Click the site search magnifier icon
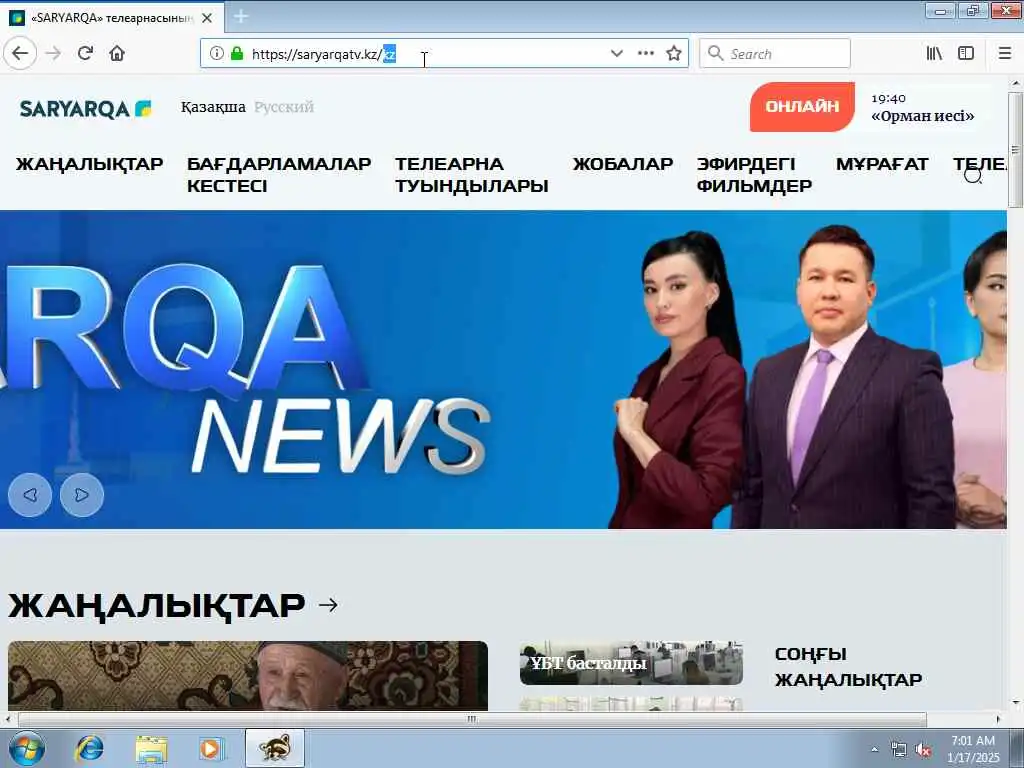The height and width of the screenshot is (768, 1024). (973, 176)
